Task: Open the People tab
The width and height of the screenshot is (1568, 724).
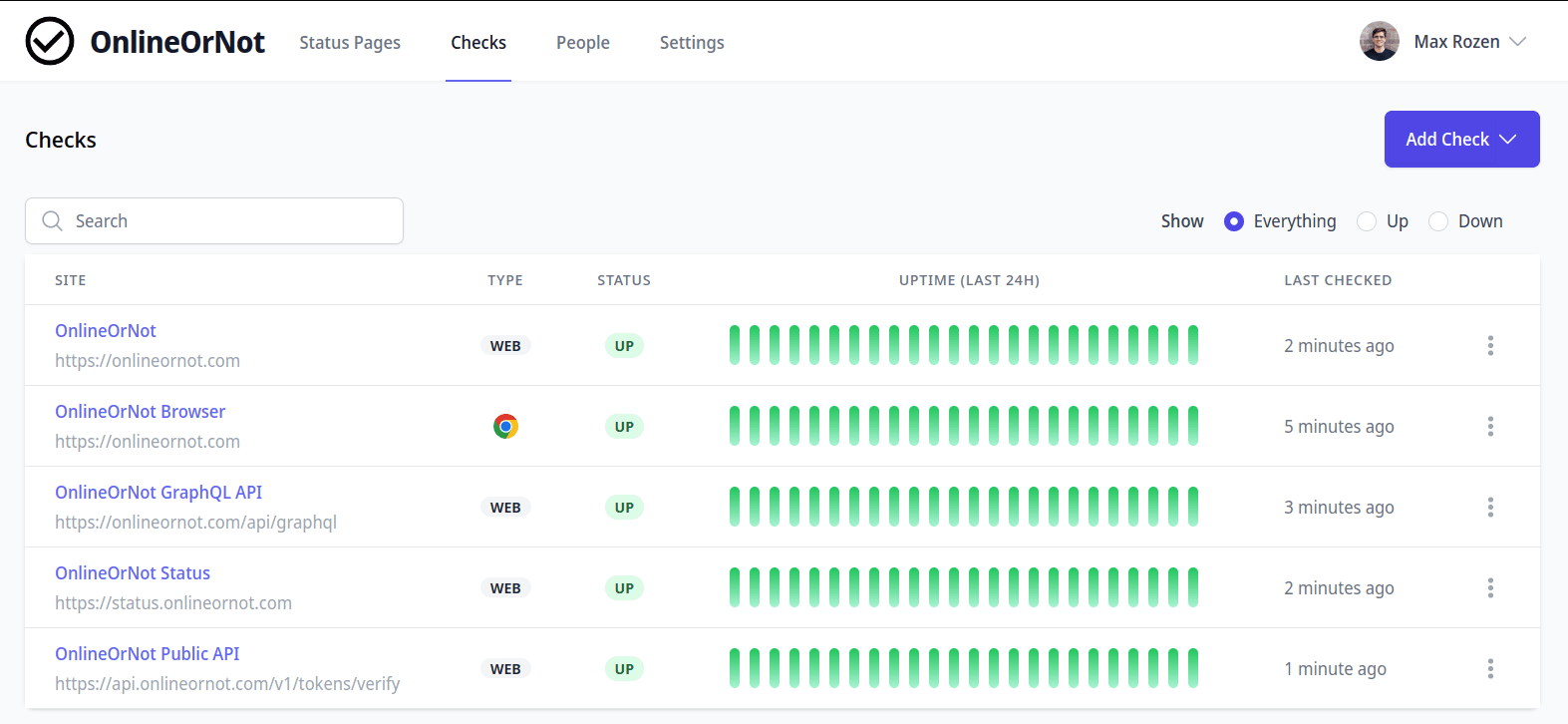Action: (583, 42)
